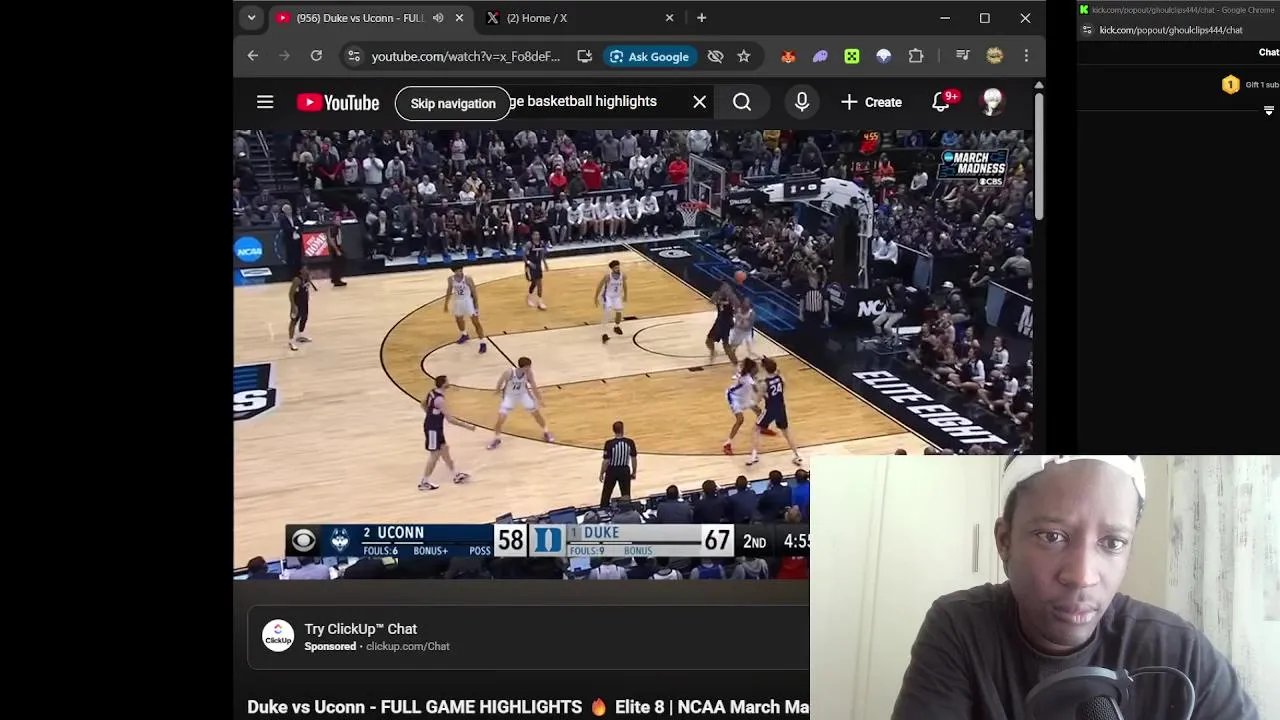Open the Chrome three-dot menu
This screenshot has height=720, width=1280.
(x=1026, y=56)
